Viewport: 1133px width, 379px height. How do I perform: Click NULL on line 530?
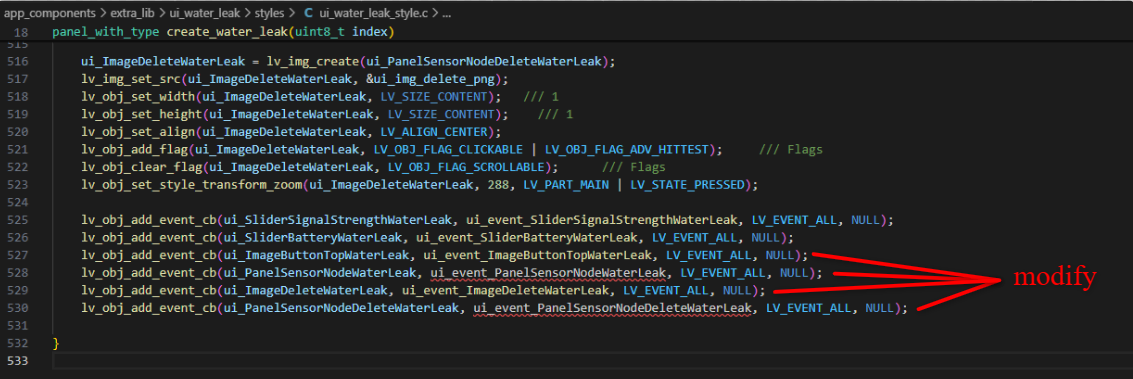point(879,308)
